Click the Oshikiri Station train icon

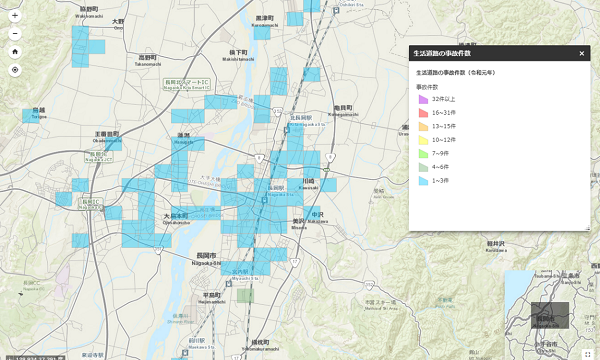(336, 11)
